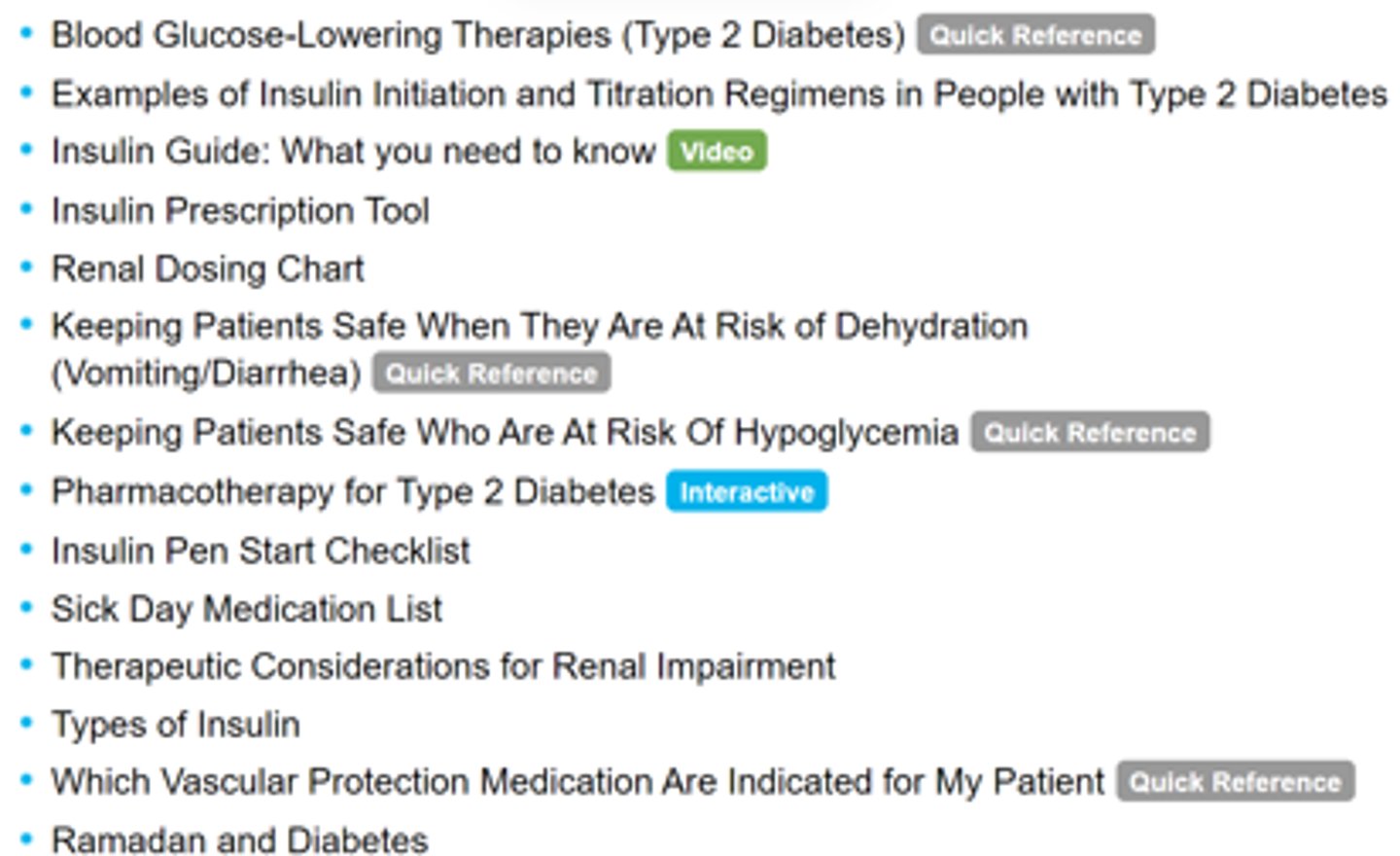The height and width of the screenshot is (856, 1400).
Task: Click the blue Interactive badge
Action: pyautogui.click(x=746, y=492)
